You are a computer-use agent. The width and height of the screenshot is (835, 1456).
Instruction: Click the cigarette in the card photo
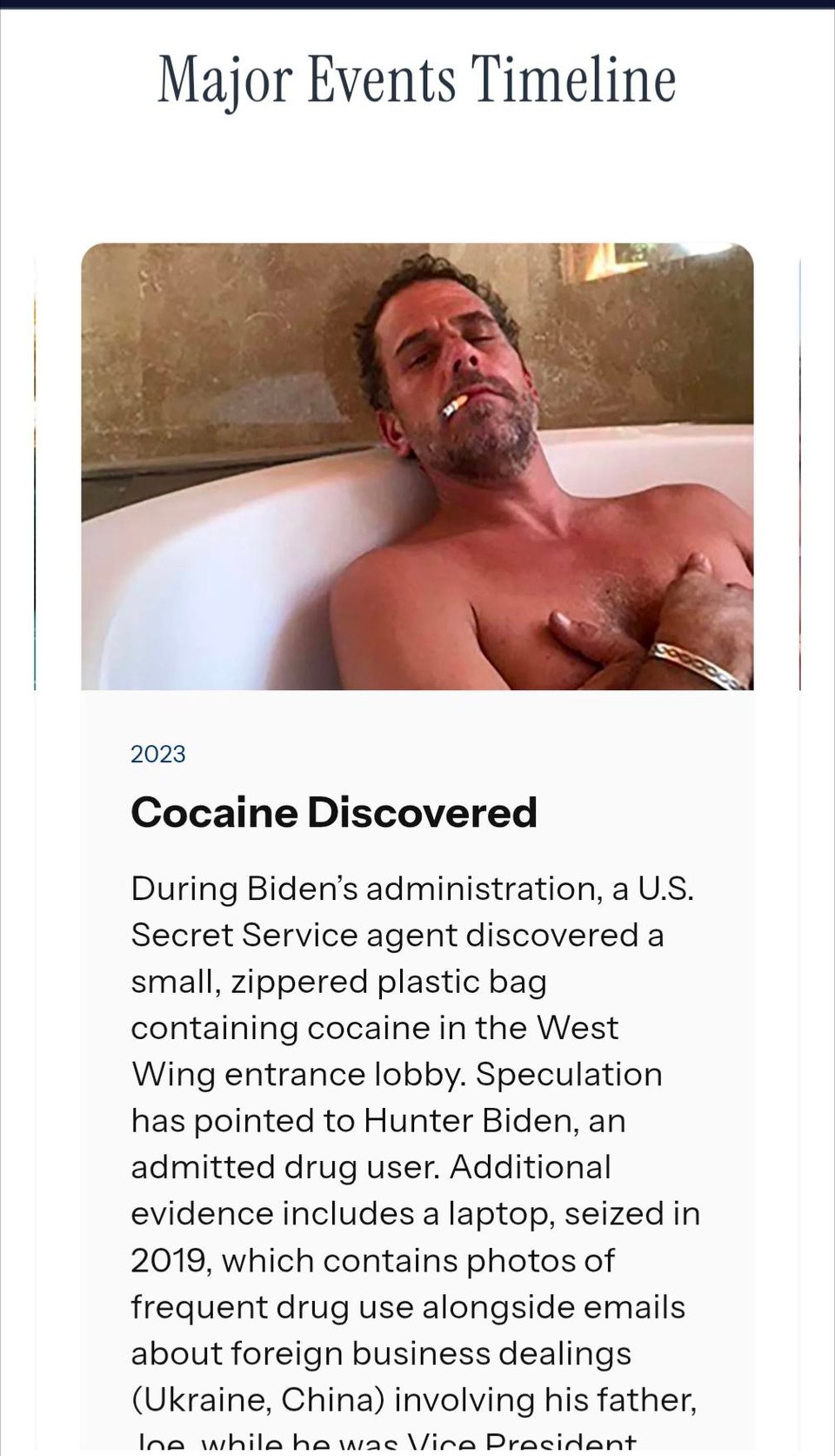point(455,406)
